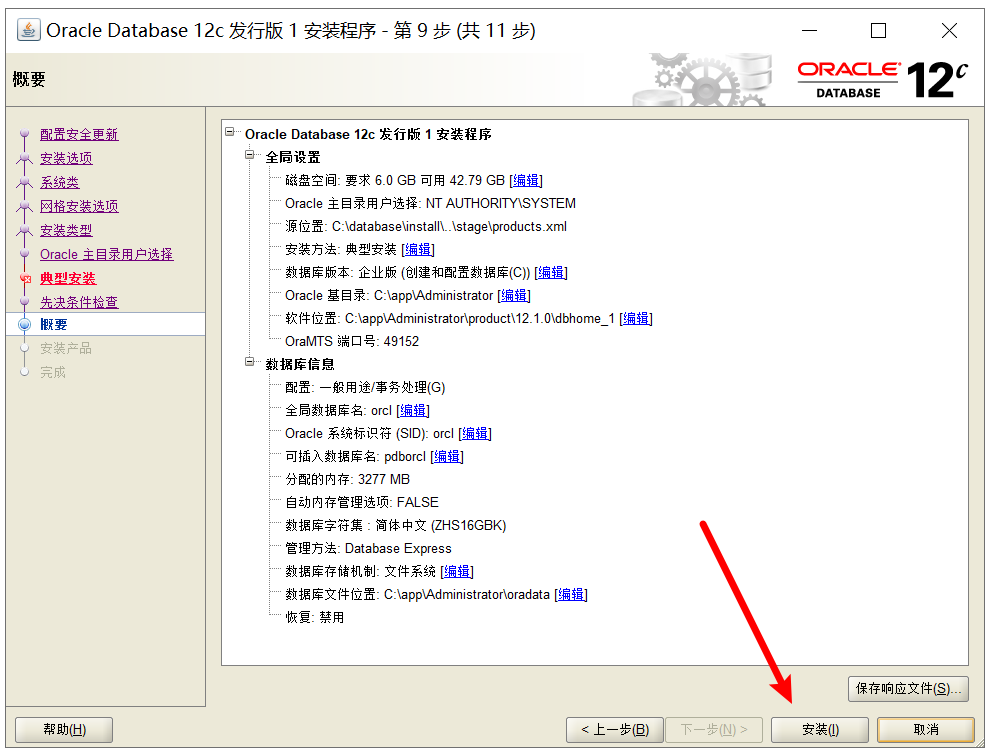991x754 pixels.
Task: Edit the 磁盘空间 setting
Action: (x=526, y=180)
